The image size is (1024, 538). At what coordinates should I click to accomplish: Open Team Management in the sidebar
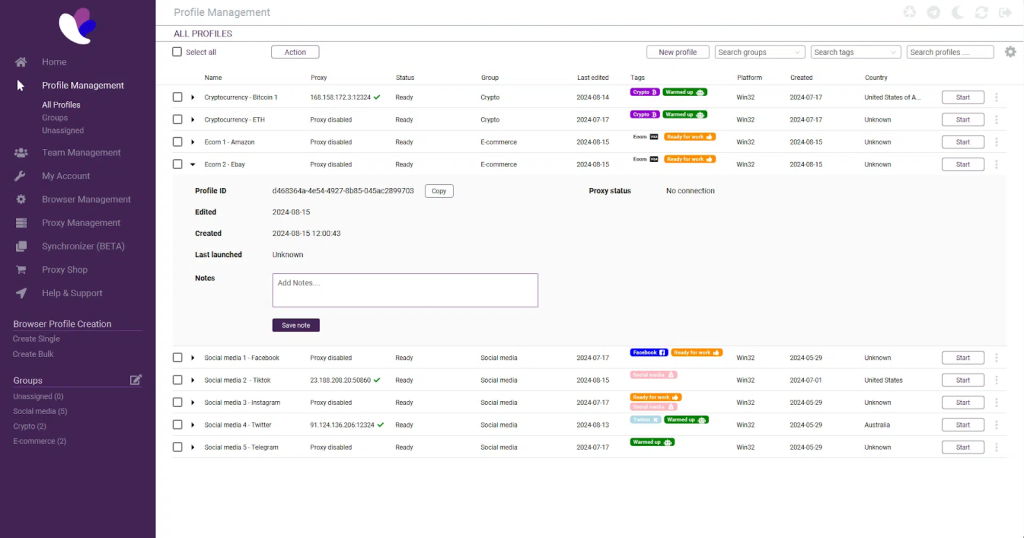[x=81, y=153]
